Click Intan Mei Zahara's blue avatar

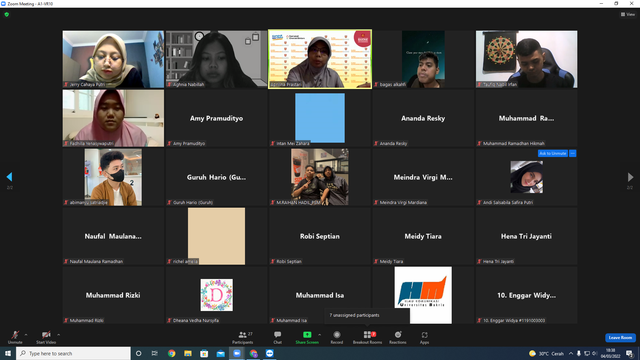[320, 118]
